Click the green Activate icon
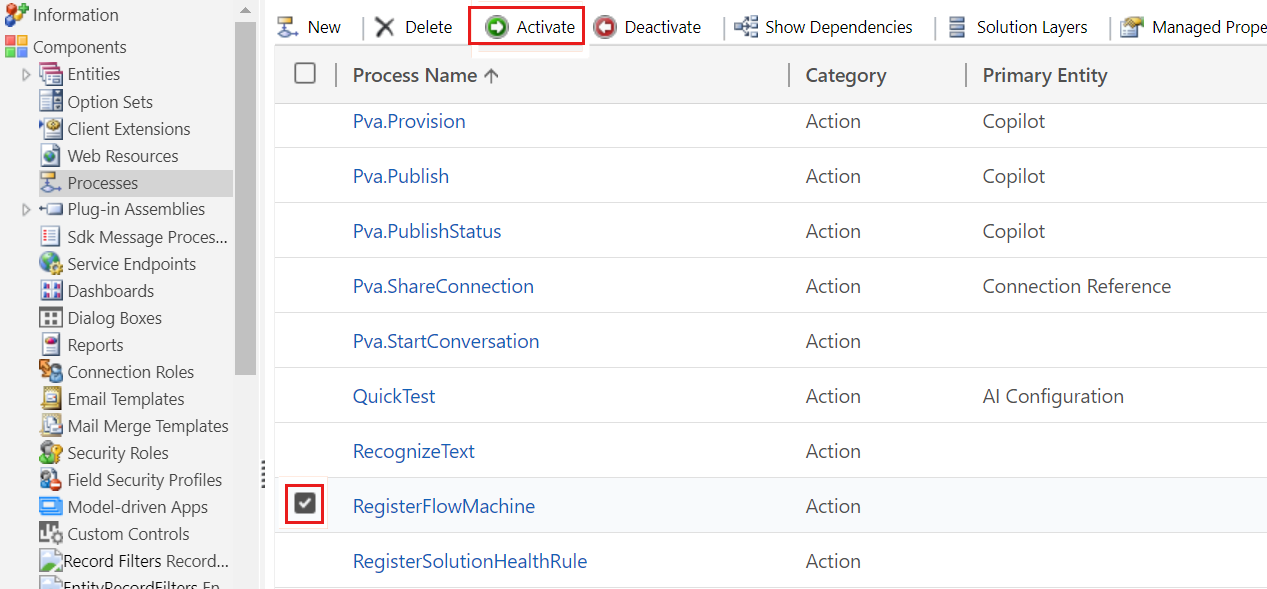The width and height of the screenshot is (1267, 589). [496, 27]
